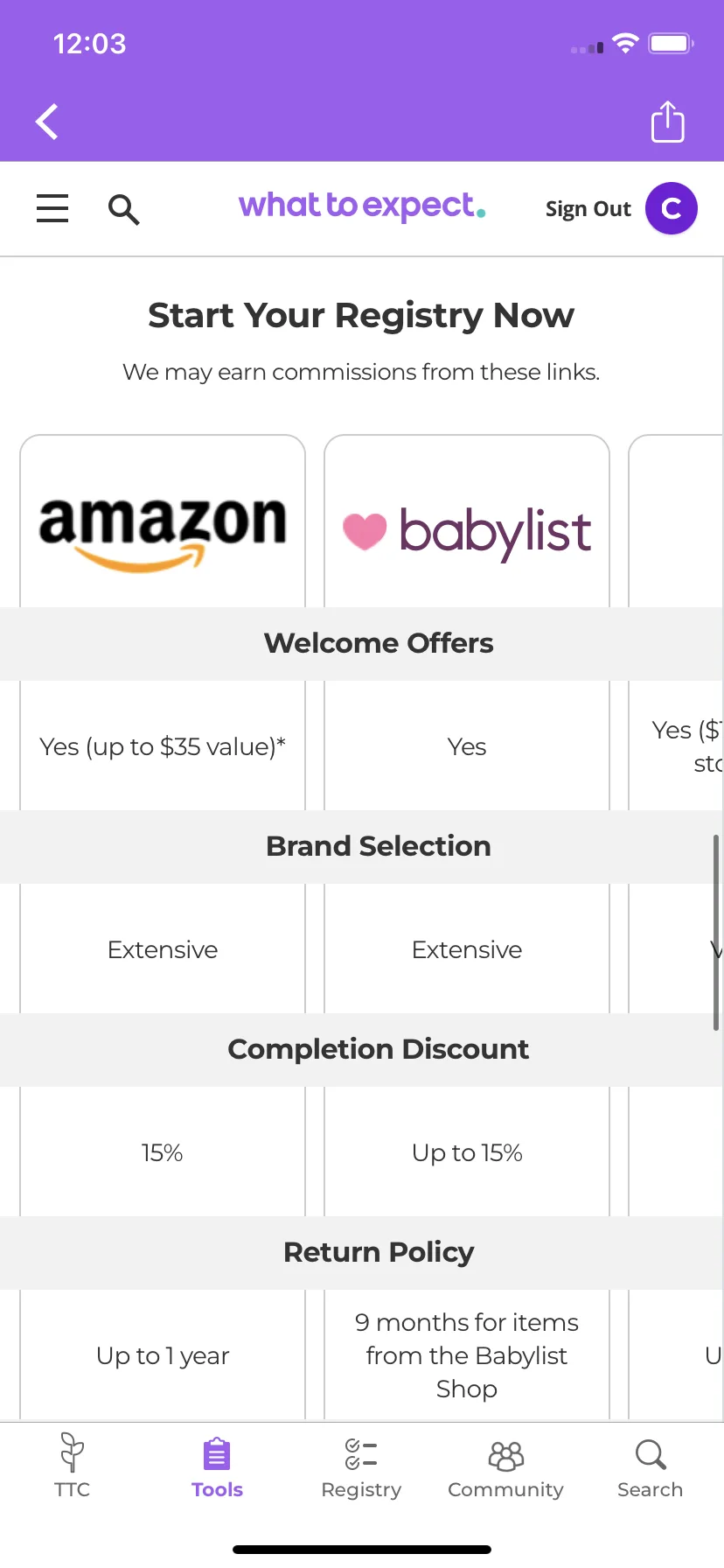
Task: Click the Sign Out link
Action: [x=588, y=209]
